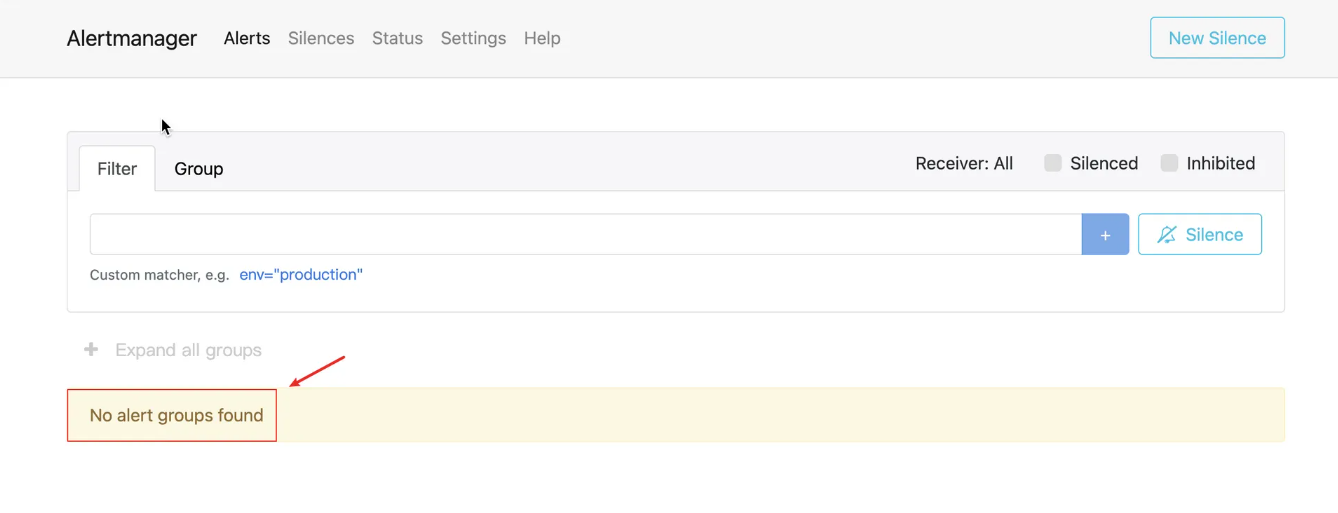
Task: Expand all groups via its text label
Action: (188, 350)
